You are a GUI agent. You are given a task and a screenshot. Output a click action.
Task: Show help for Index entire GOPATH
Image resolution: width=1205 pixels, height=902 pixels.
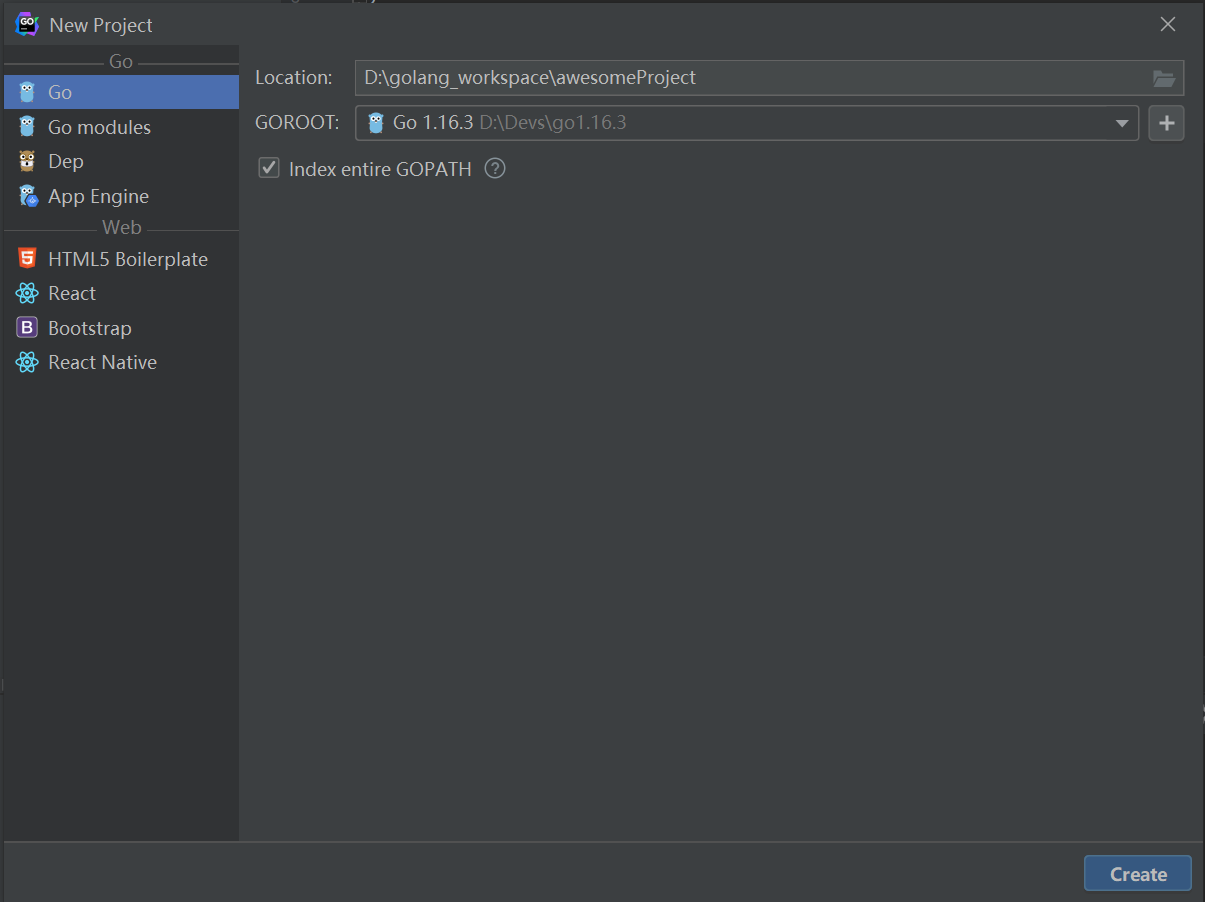point(495,168)
